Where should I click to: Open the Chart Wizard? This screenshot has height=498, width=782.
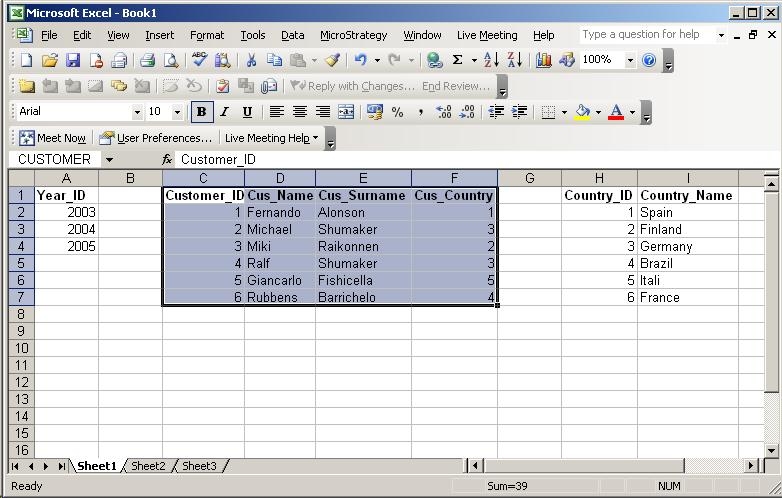pyautogui.click(x=544, y=60)
